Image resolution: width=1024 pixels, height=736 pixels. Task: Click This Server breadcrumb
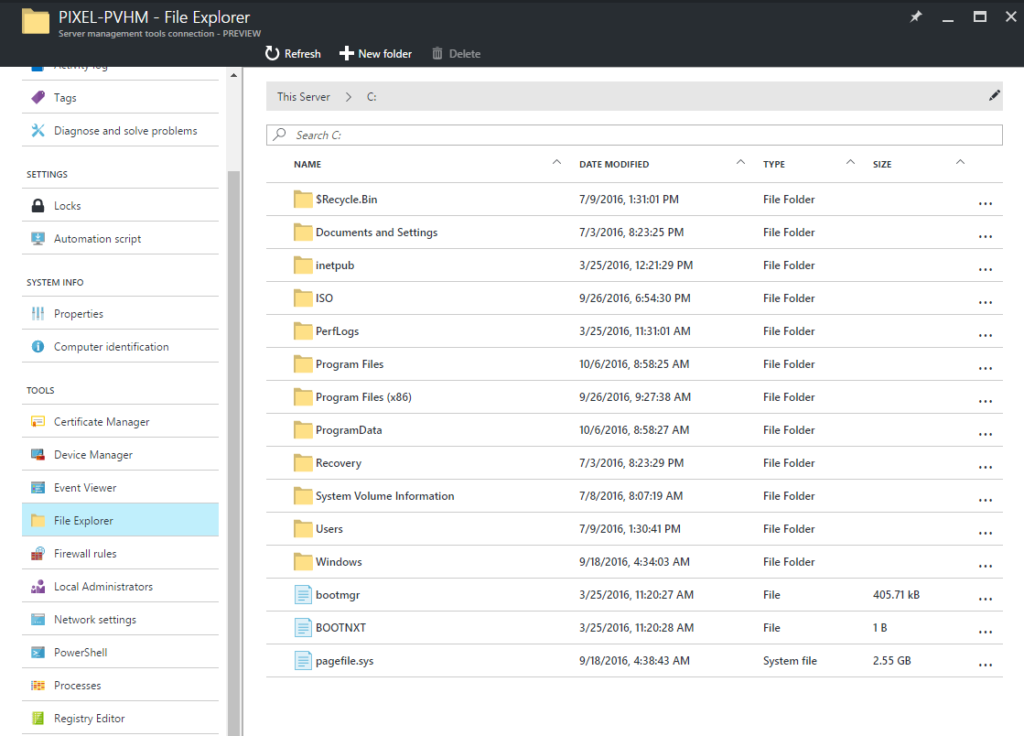[304, 97]
